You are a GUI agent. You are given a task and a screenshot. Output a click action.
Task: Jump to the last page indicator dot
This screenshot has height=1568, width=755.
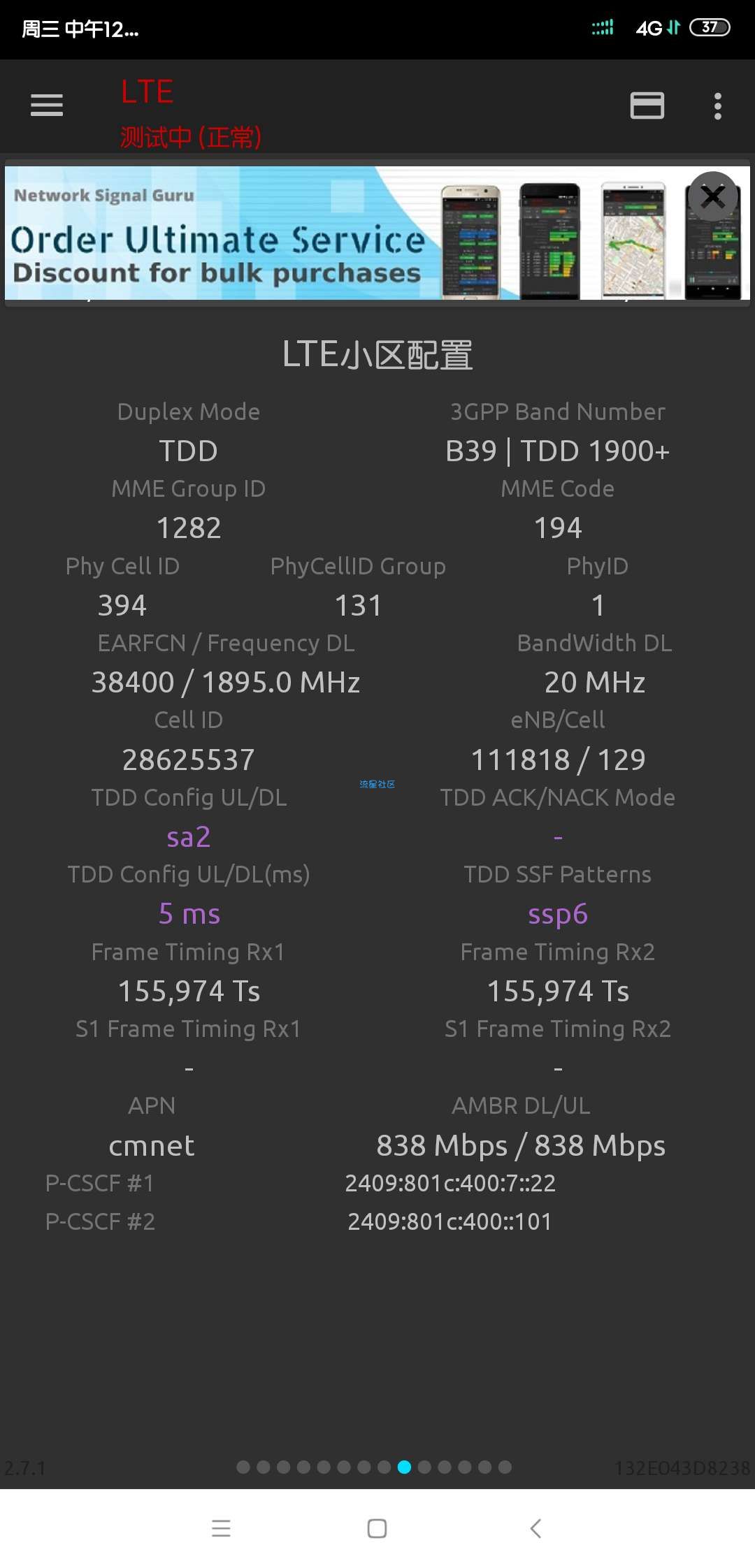point(505,1467)
